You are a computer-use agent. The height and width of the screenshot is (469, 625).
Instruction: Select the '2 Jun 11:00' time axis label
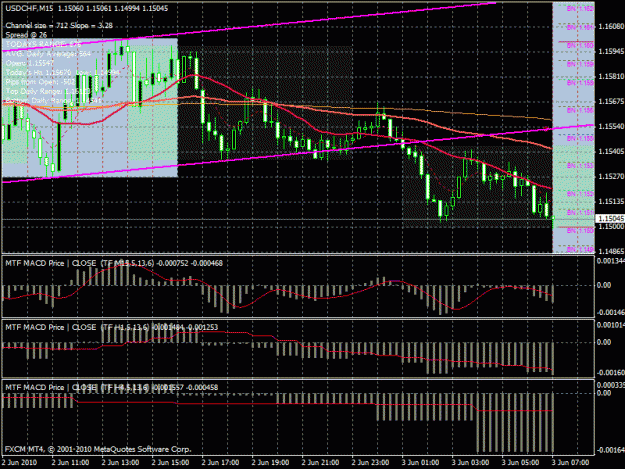coord(70,463)
